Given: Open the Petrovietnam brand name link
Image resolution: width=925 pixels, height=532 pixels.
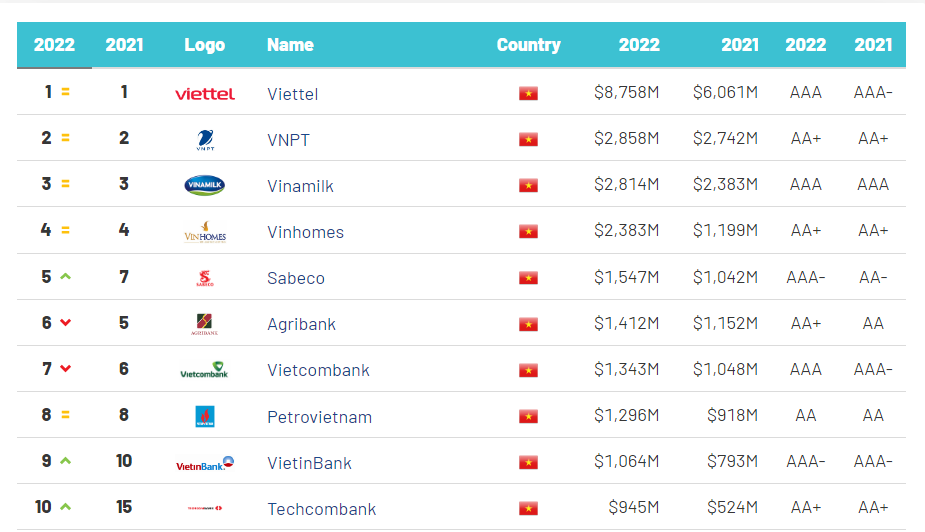Looking at the screenshot, I should (319, 417).
